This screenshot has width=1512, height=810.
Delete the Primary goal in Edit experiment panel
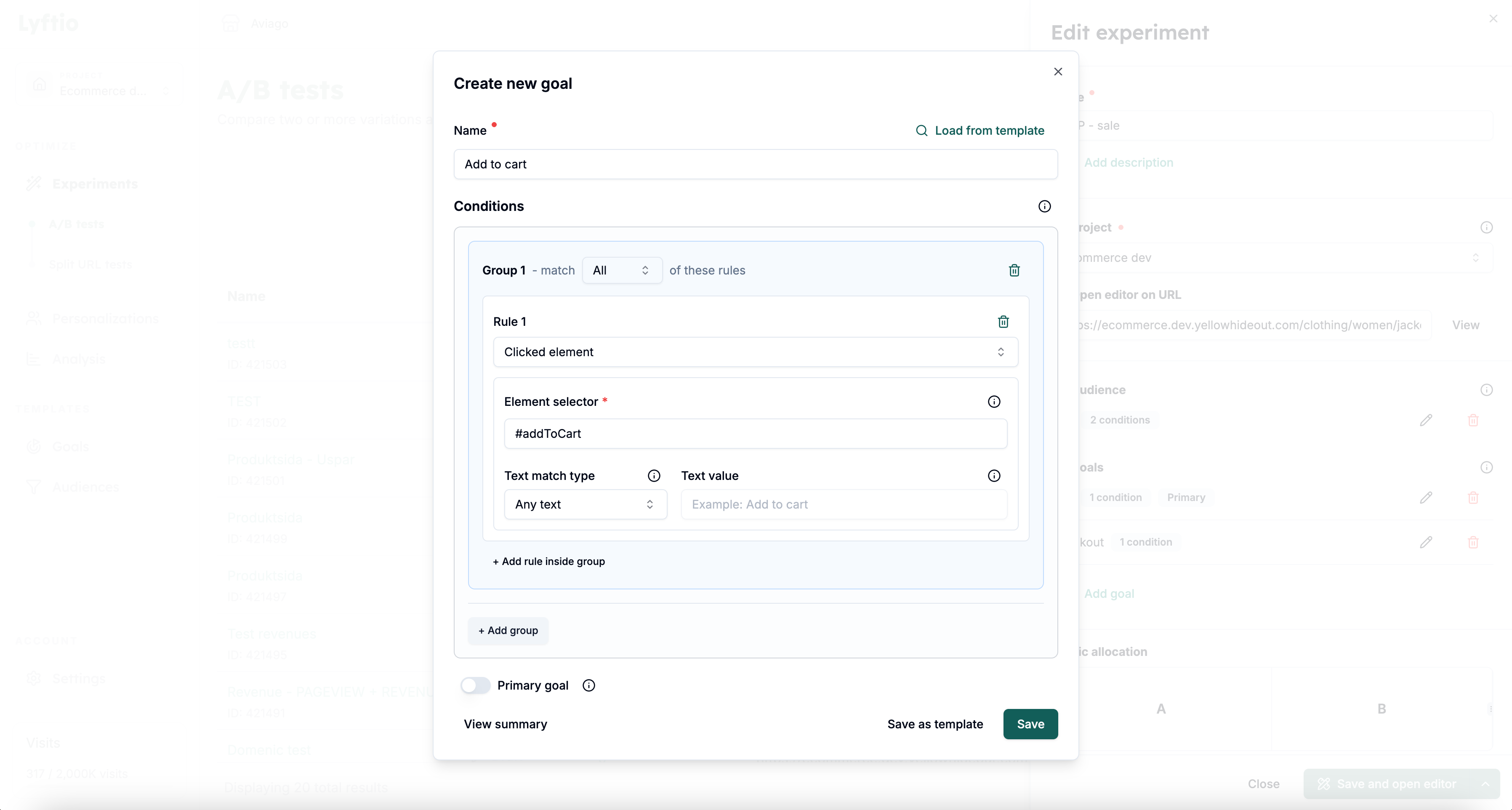(x=1473, y=498)
